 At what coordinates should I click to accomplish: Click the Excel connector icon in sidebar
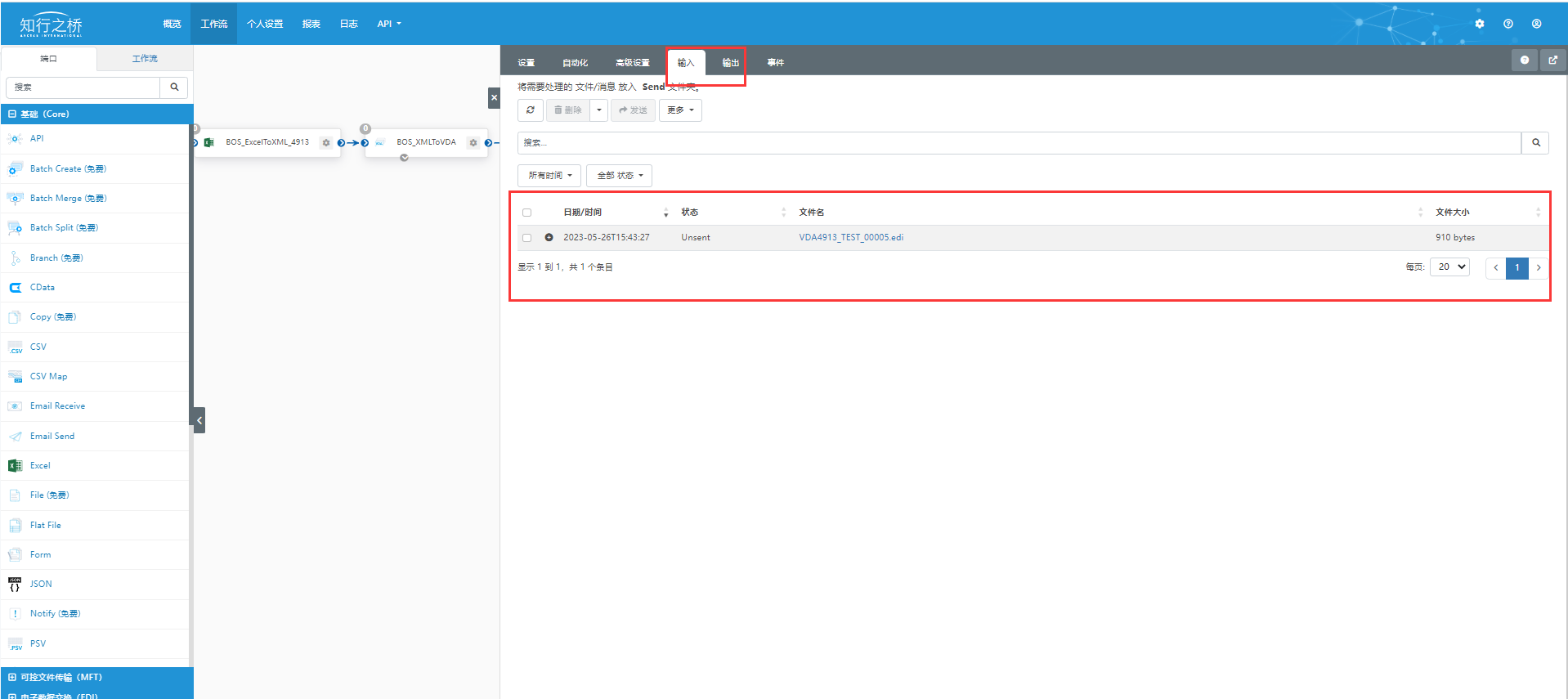coord(15,466)
